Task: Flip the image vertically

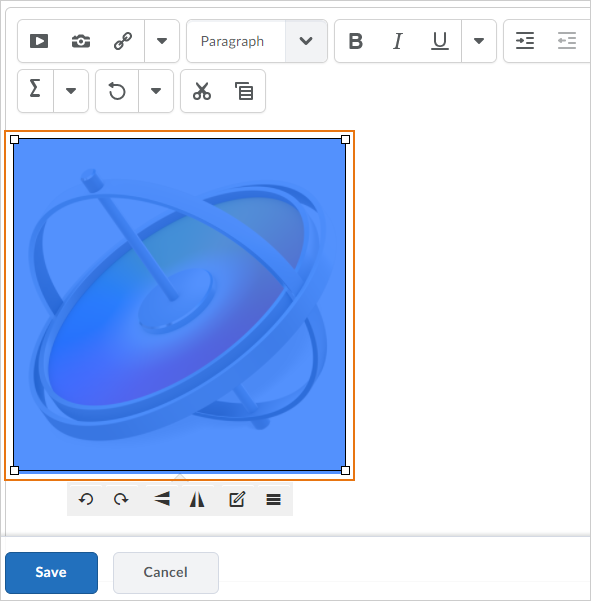Action: [162, 499]
